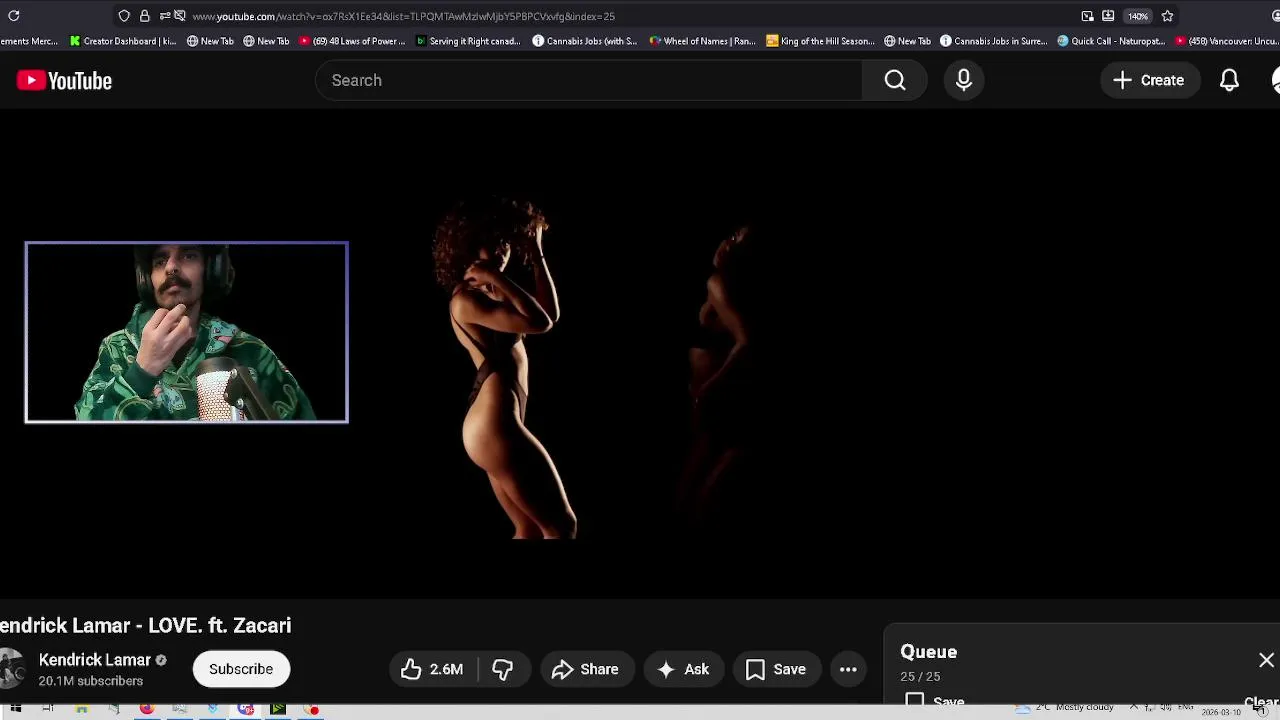
Task: Click the 140% zoom level indicator
Action: [x=1138, y=16]
